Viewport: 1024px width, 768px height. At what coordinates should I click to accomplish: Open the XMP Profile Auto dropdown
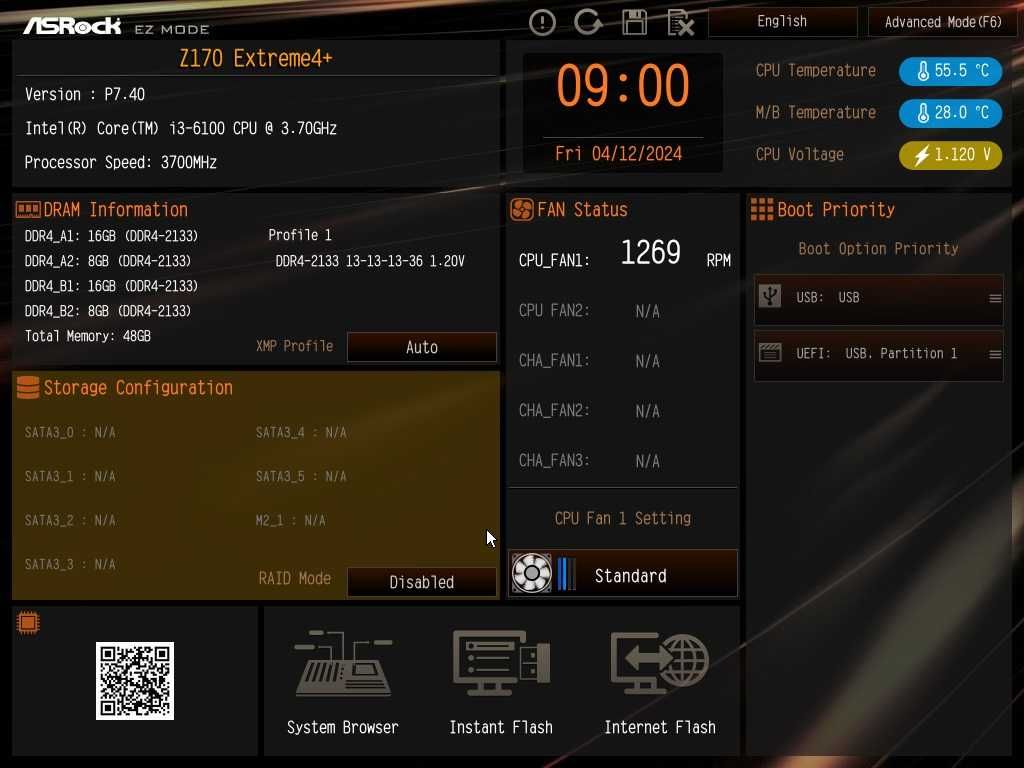tap(422, 347)
